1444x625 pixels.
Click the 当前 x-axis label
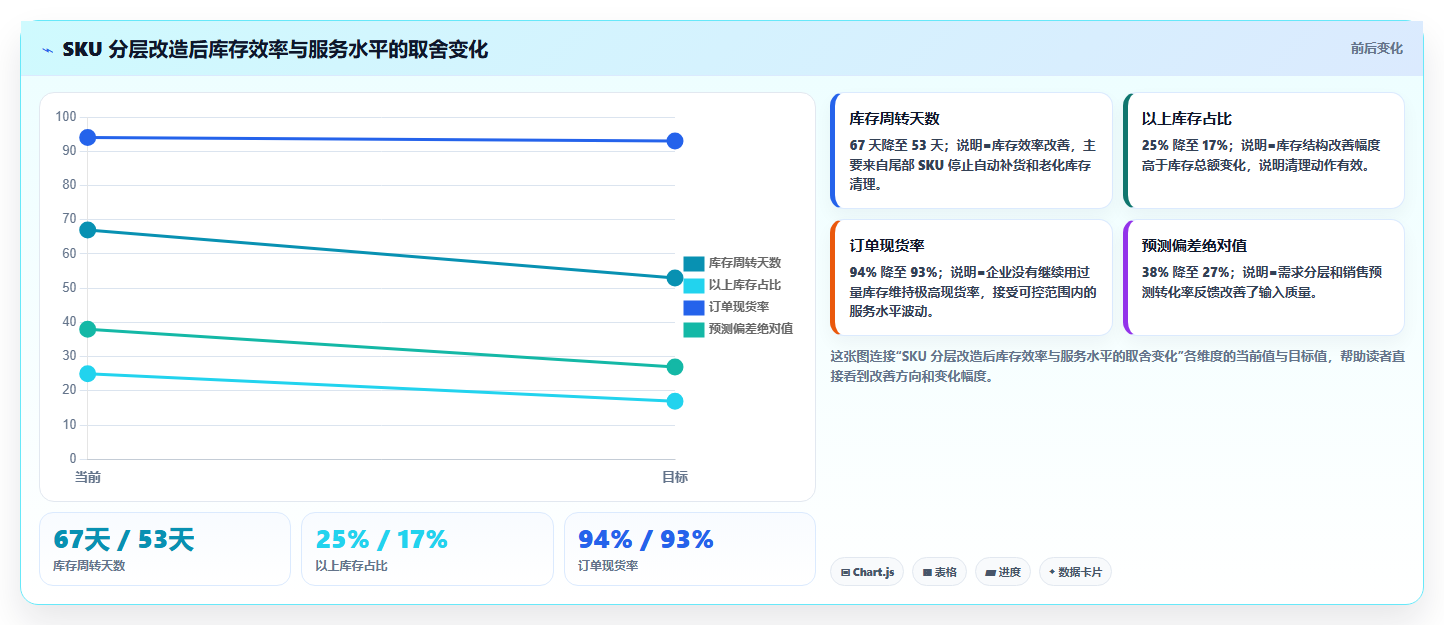click(x=88, y=478)
